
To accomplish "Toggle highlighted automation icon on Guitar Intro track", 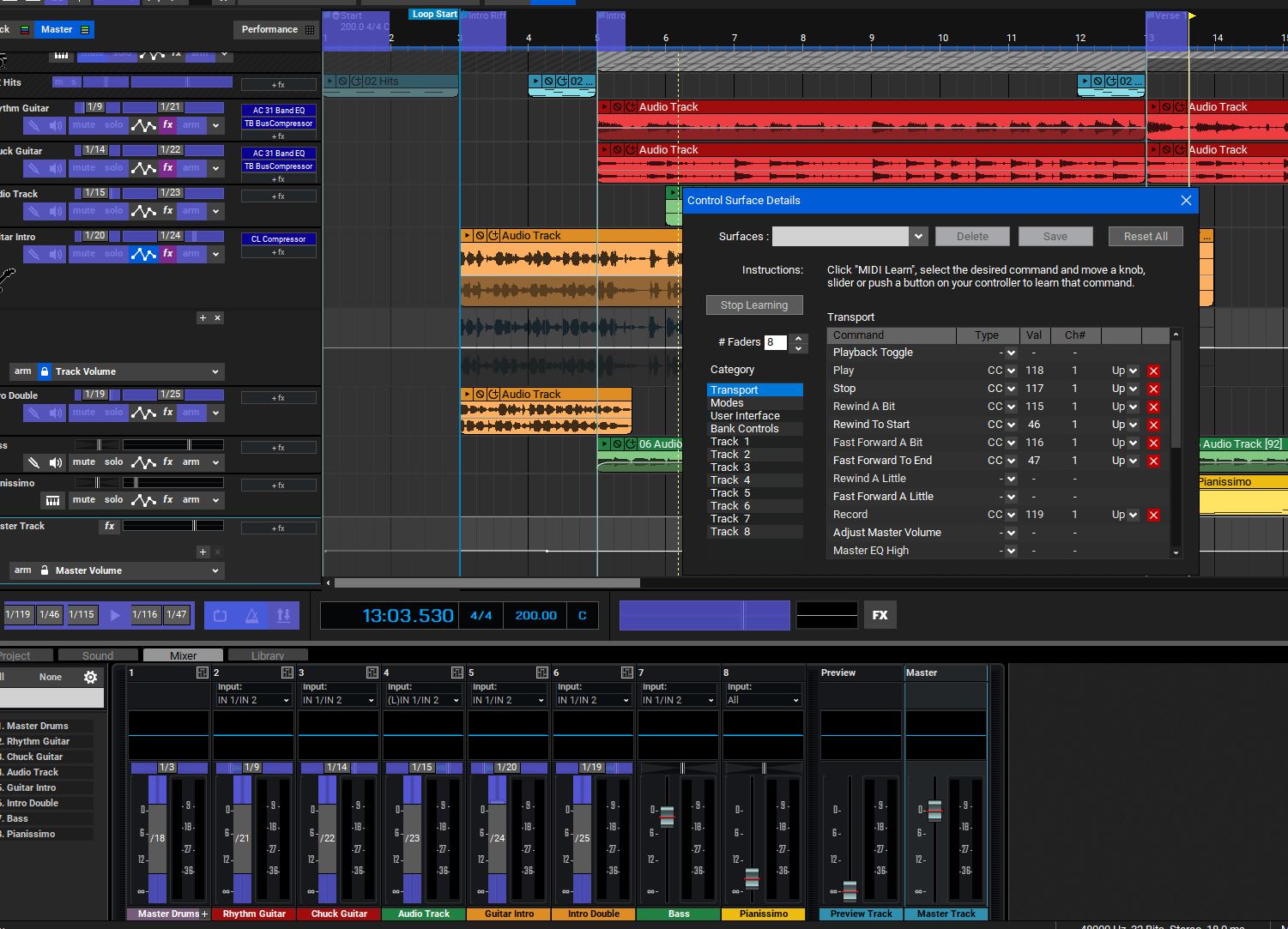I will [143, 254].
